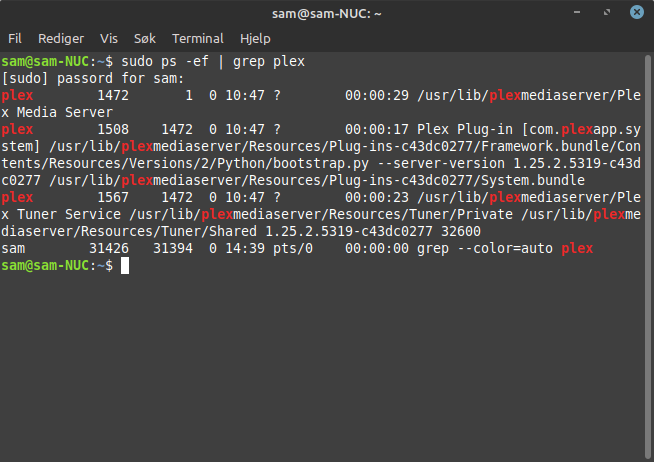Click the System.bundle path text
The height and width of the screenshot is (462, 654).
pos(317,181)
